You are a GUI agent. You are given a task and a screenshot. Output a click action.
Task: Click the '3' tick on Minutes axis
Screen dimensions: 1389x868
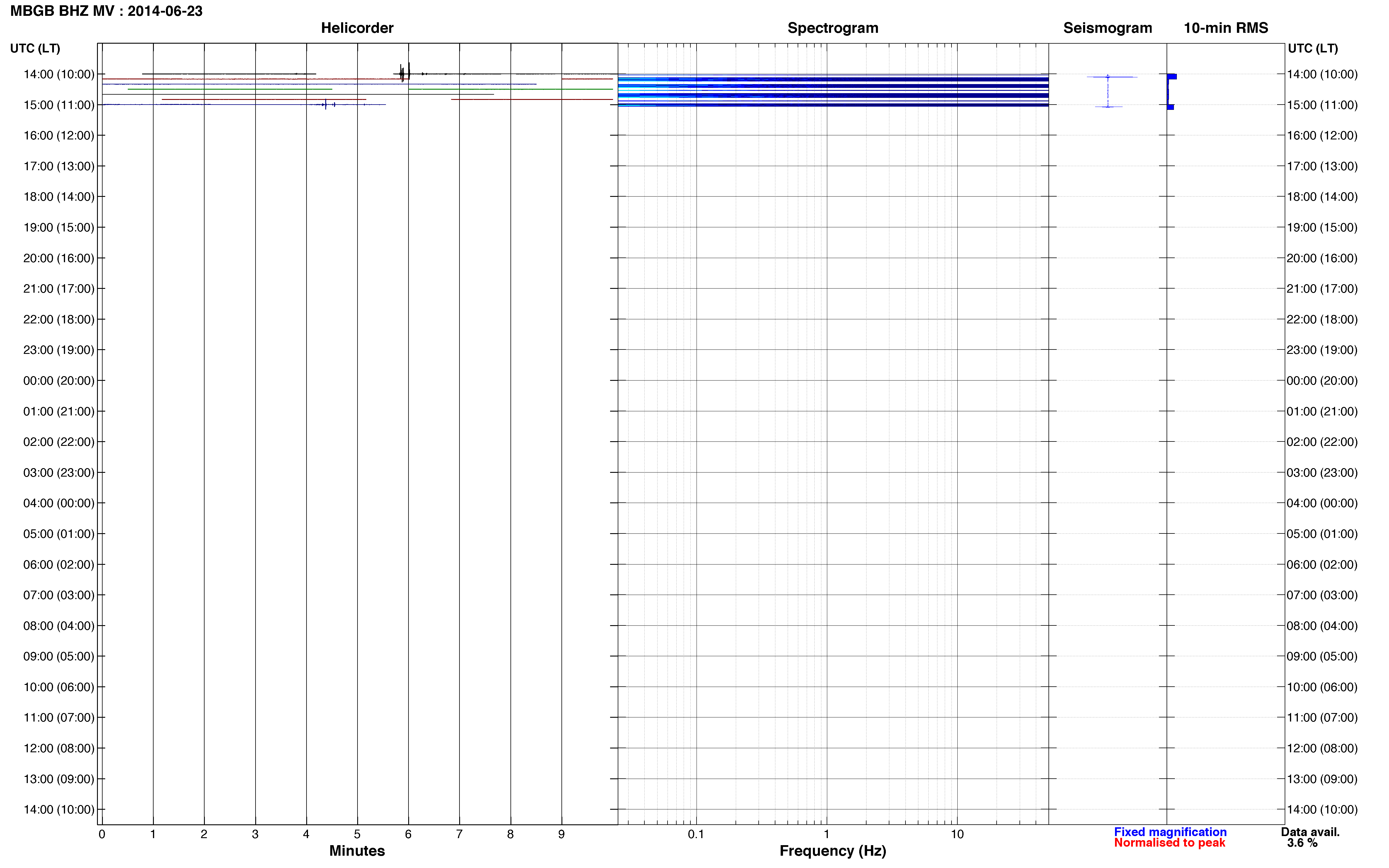(x=255, y=834)
